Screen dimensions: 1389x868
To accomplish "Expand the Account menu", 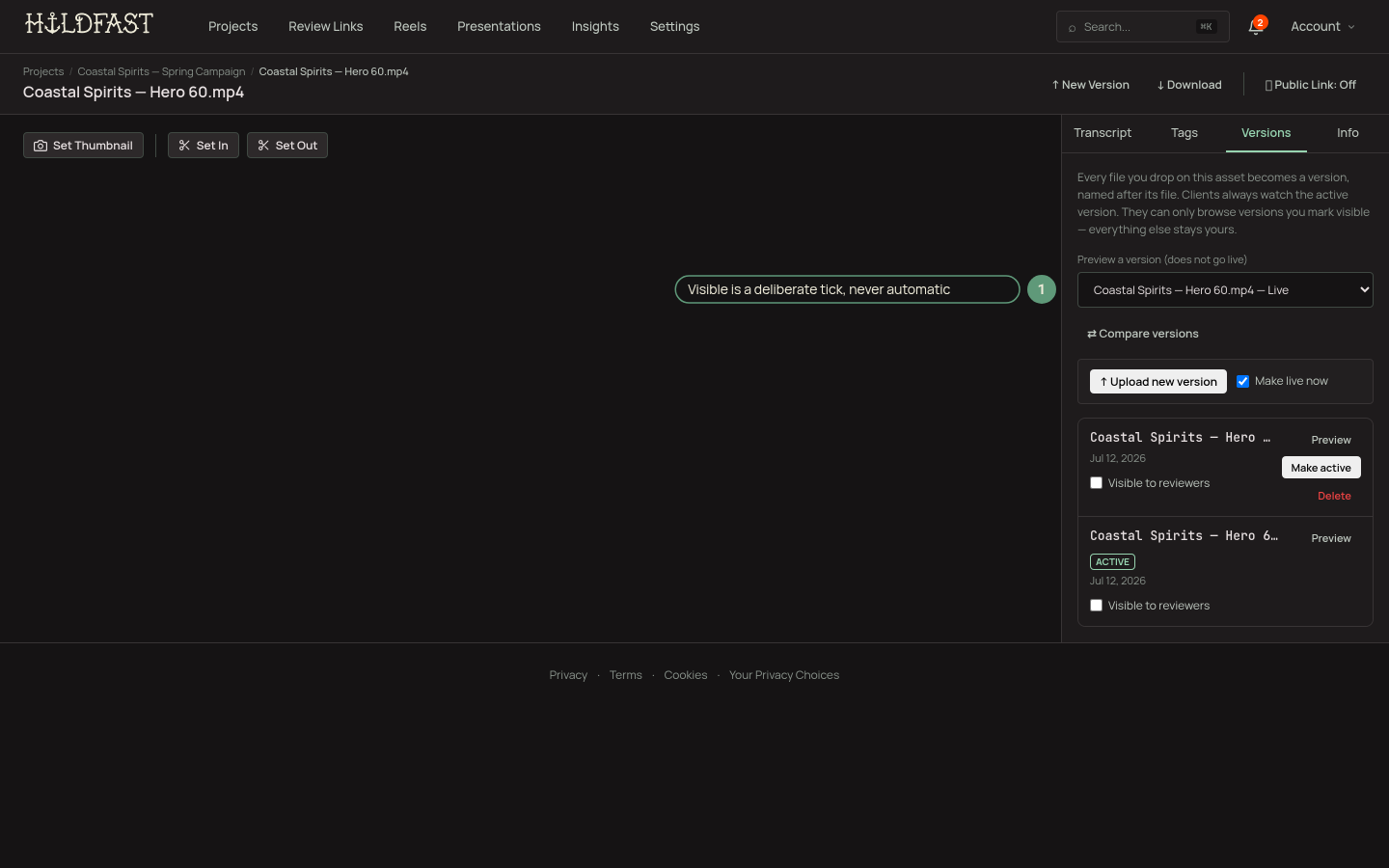I will pyautogui.click(x=1322, y=27).
